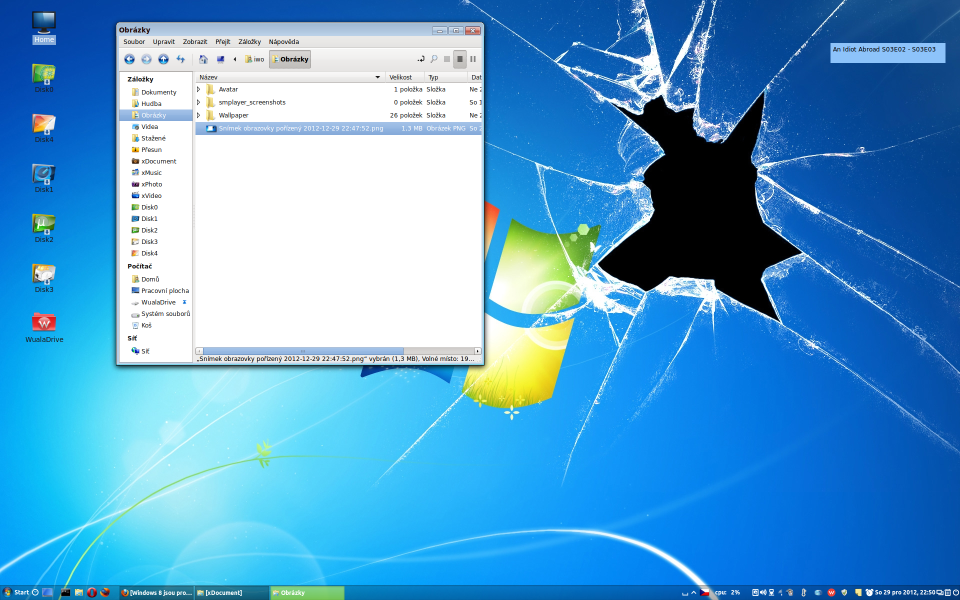Open Domů in Počítač section

click(156, 279)
